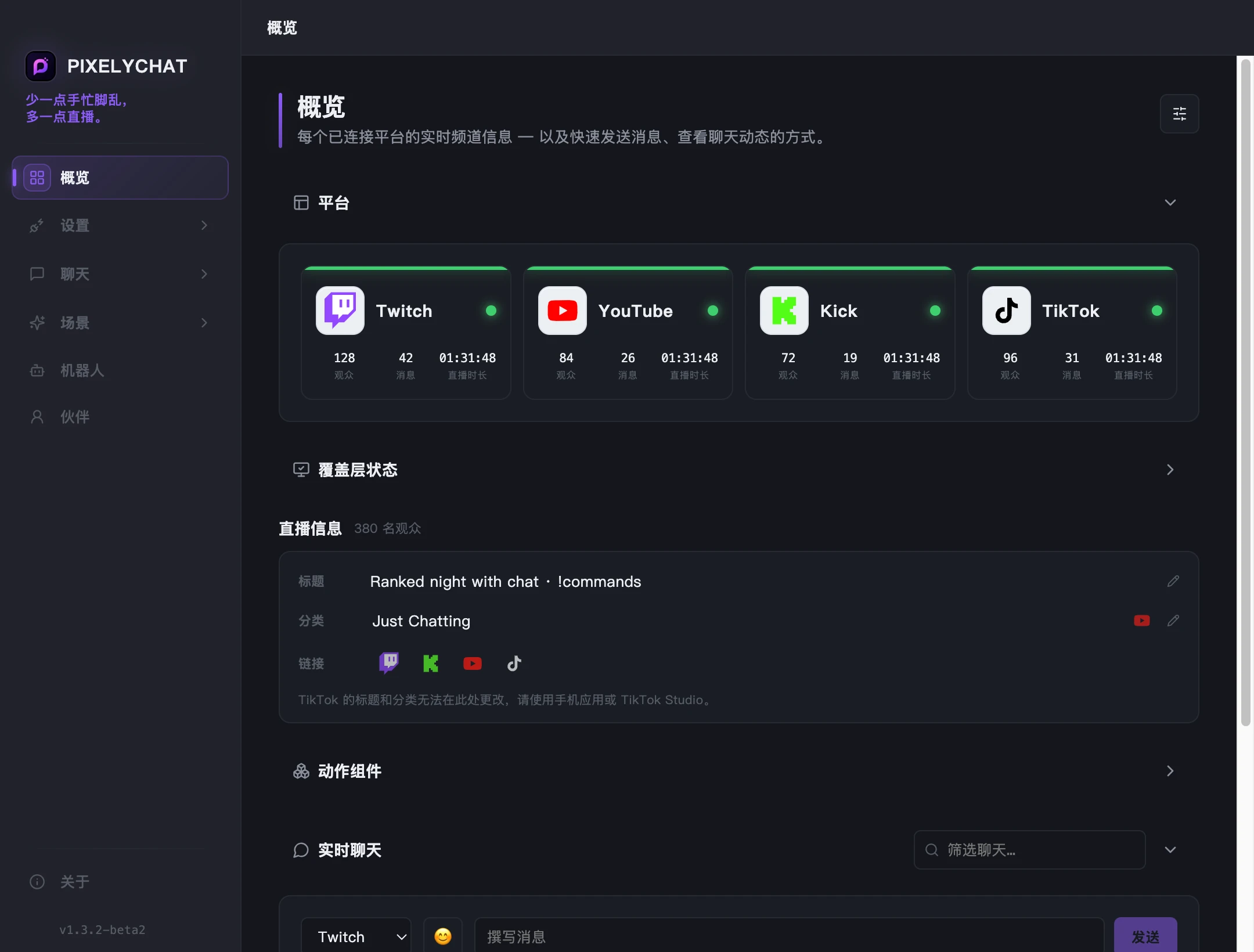The image size is (1254, 952).
Task: Click the Twitch platform card logo
Action: 340,311
